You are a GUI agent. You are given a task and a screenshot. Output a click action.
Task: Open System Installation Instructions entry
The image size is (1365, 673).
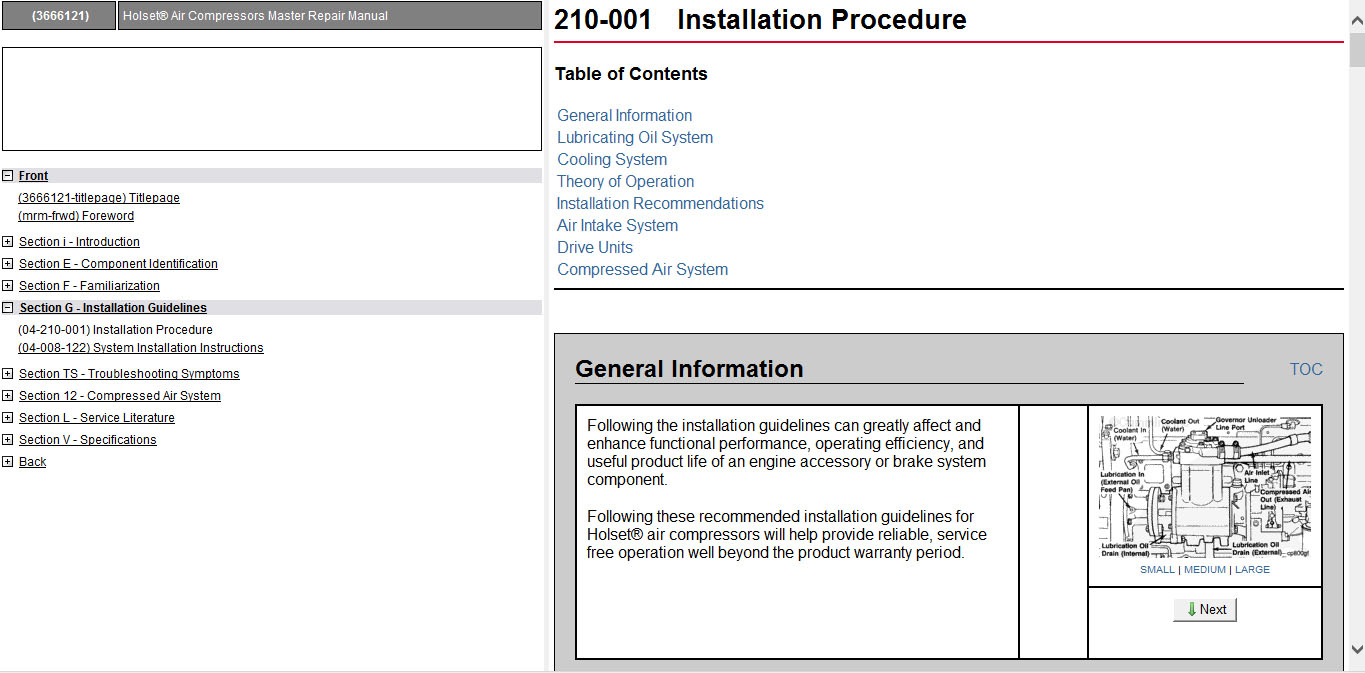[141, 348]
